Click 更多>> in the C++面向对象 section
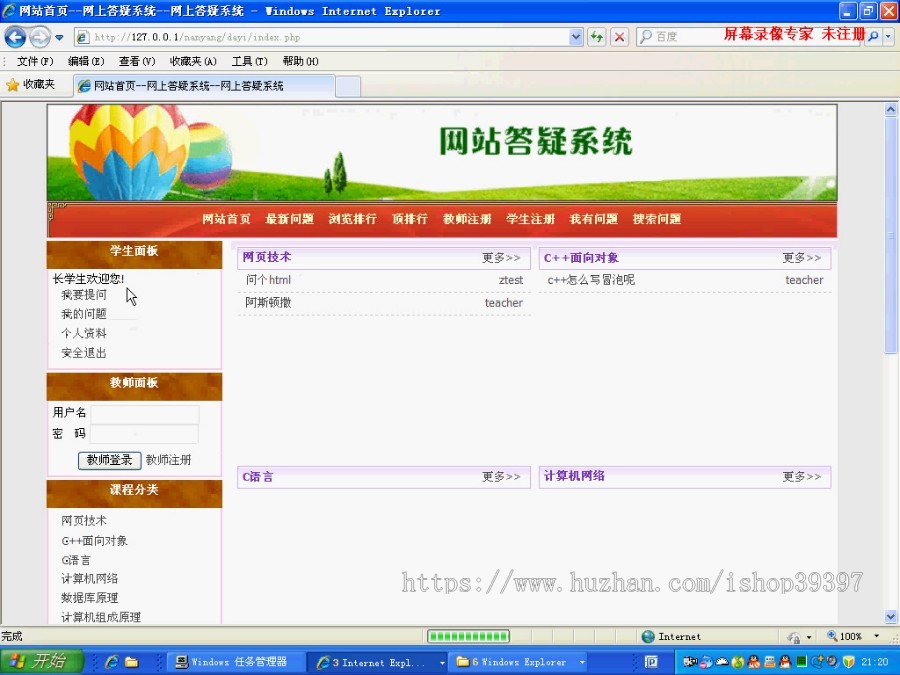 [x=802, y=258]
